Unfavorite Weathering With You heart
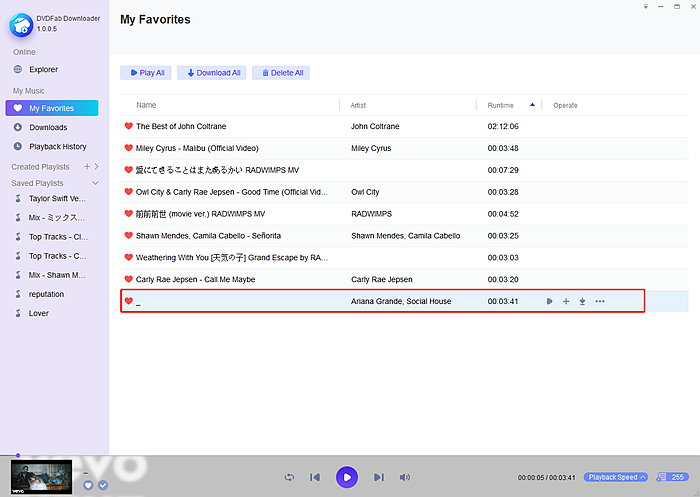This screenshot has height=497, width=700. click(x=129, y=257)
